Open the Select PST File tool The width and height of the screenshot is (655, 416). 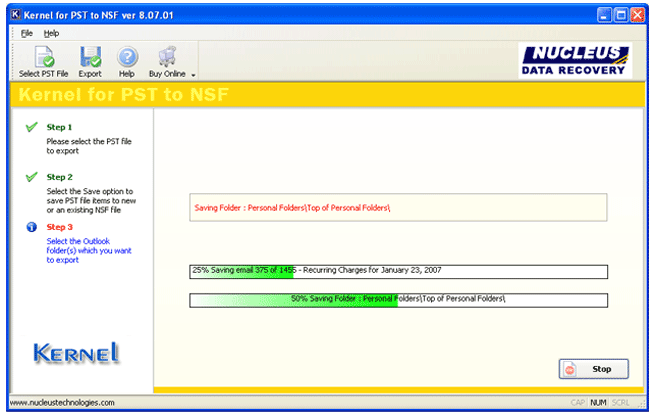pos(43,62)
